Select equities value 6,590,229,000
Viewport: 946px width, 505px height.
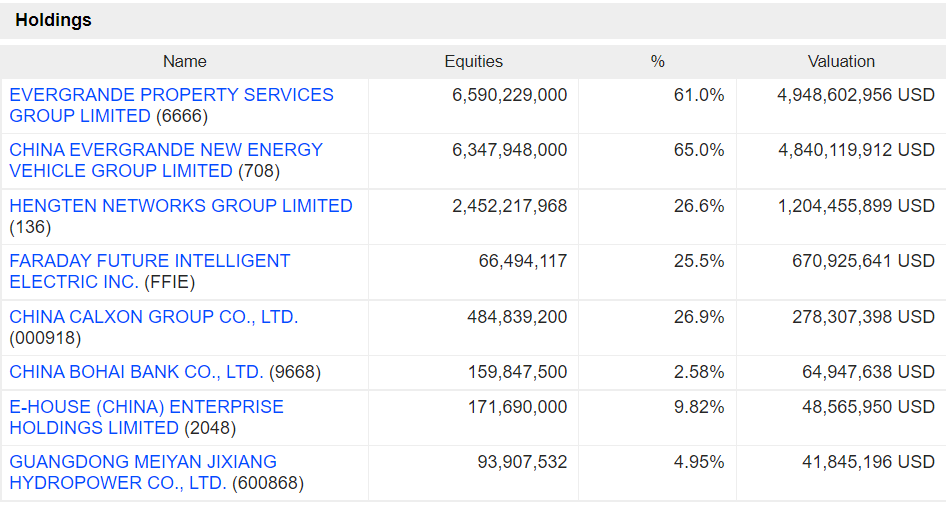click(510, 95)
